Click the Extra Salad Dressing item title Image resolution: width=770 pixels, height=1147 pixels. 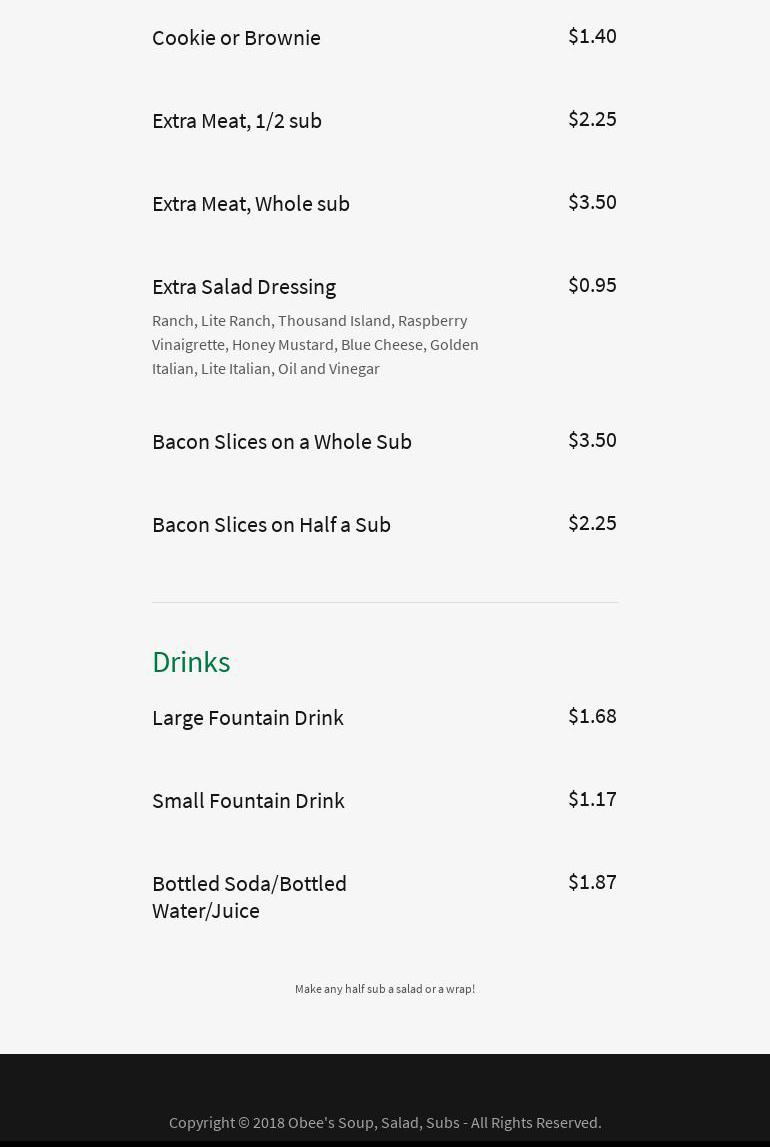[244, 286]
